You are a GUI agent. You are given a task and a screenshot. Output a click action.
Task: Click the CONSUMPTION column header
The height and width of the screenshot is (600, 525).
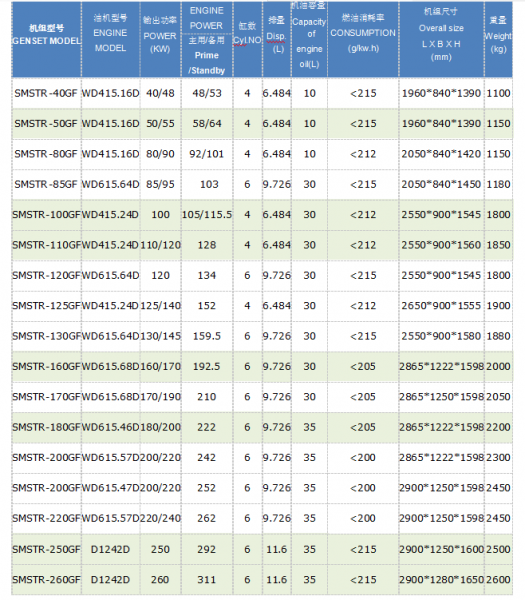pyautogui.click(x=363, y=40)
